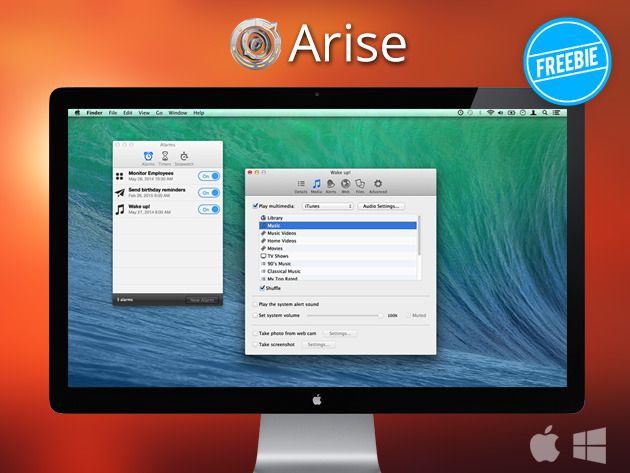Disable the Shuffle checkbox
The image size is (630, 473).
(261, 287)
